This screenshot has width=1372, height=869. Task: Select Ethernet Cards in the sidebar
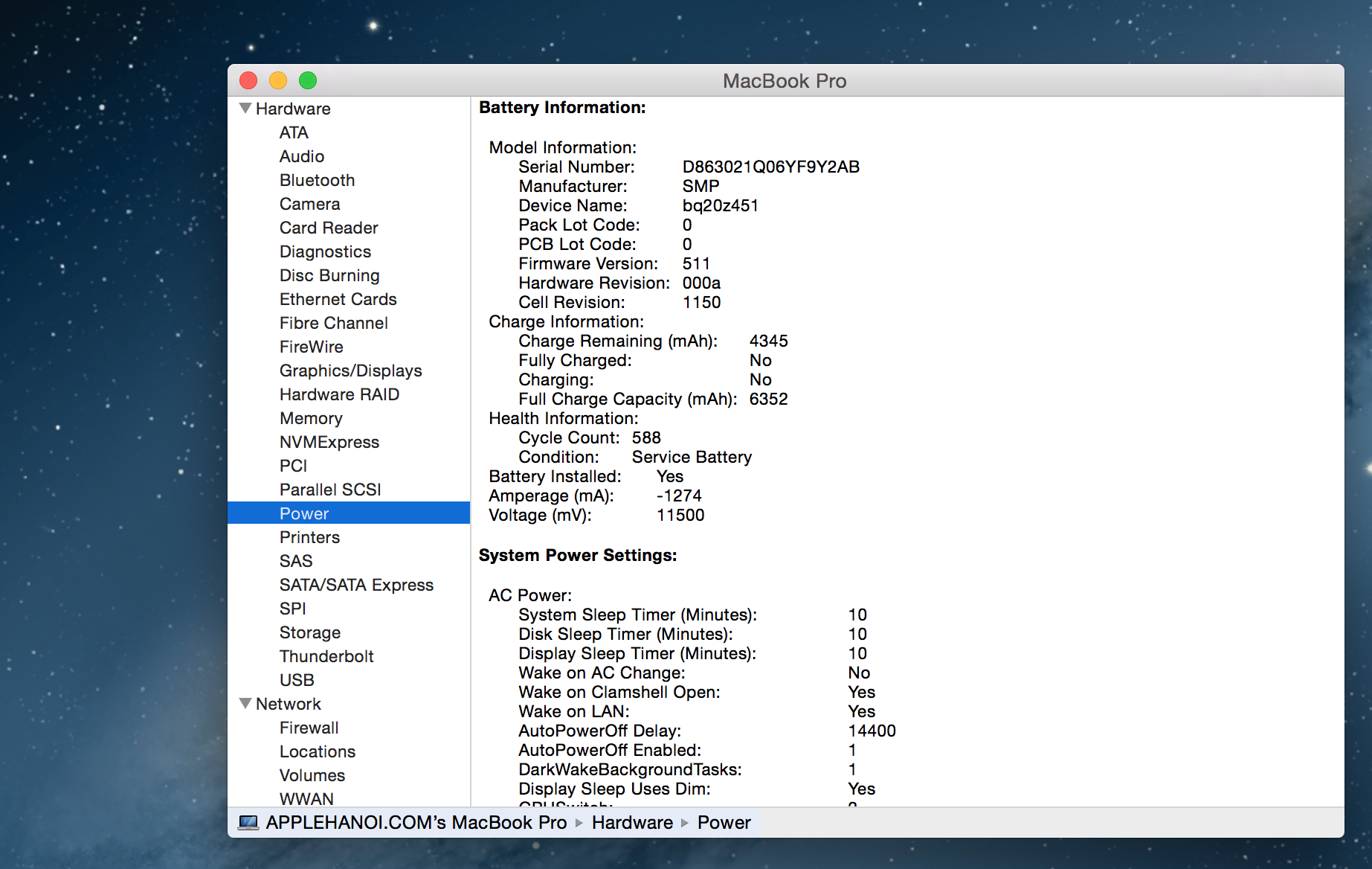[338, 299]
